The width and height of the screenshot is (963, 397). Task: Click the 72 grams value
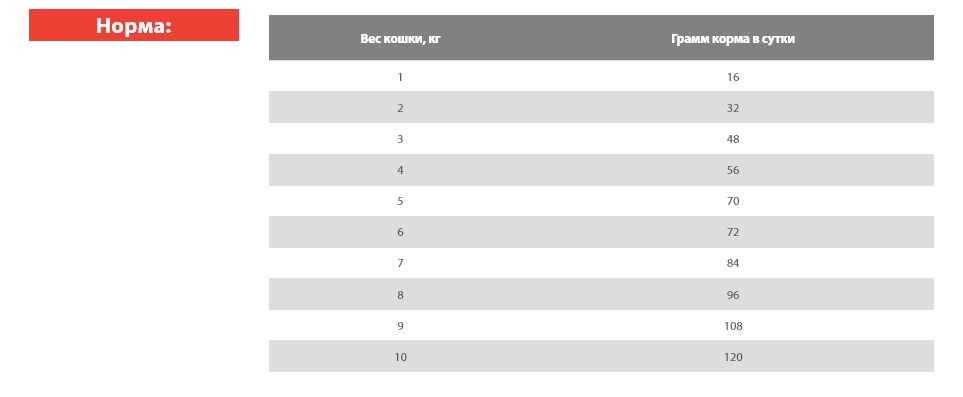click(733, 232)
